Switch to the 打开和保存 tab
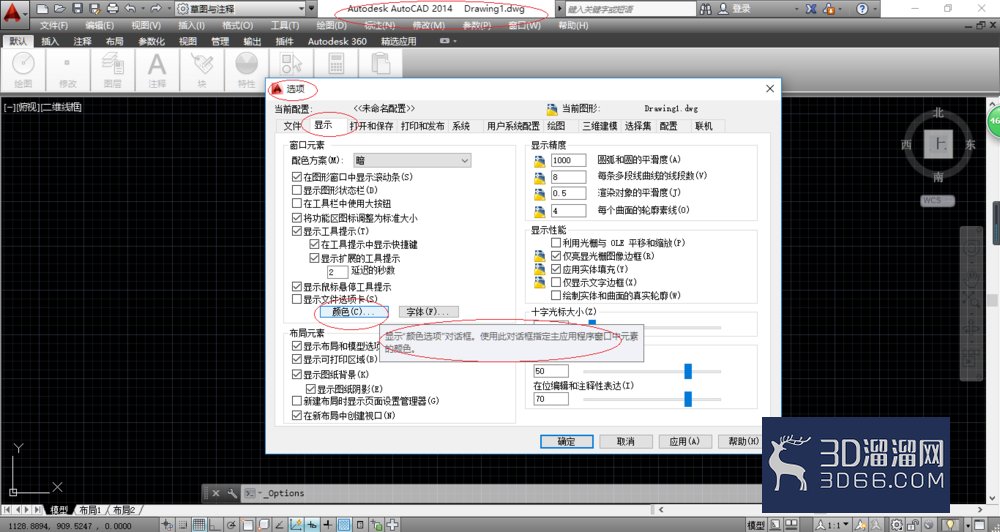The height and width of the screenshot is (532, 1000). [x=372, y=126]
